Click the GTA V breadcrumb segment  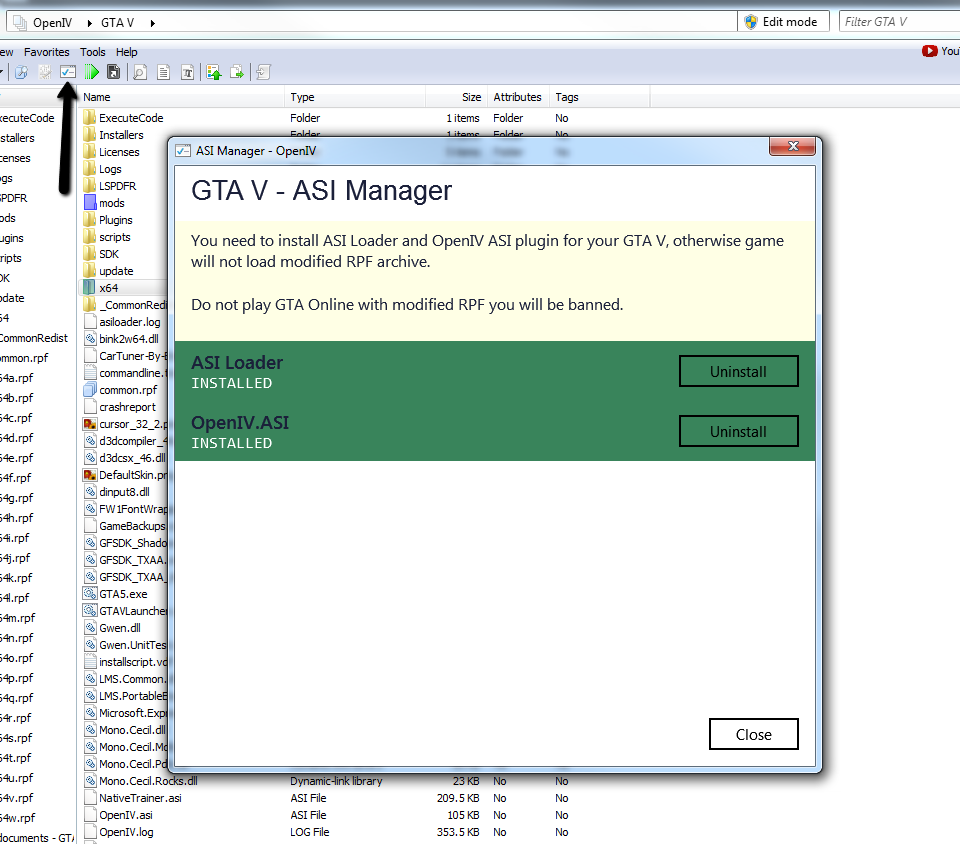pyautogui.click(x=118, y=23)
